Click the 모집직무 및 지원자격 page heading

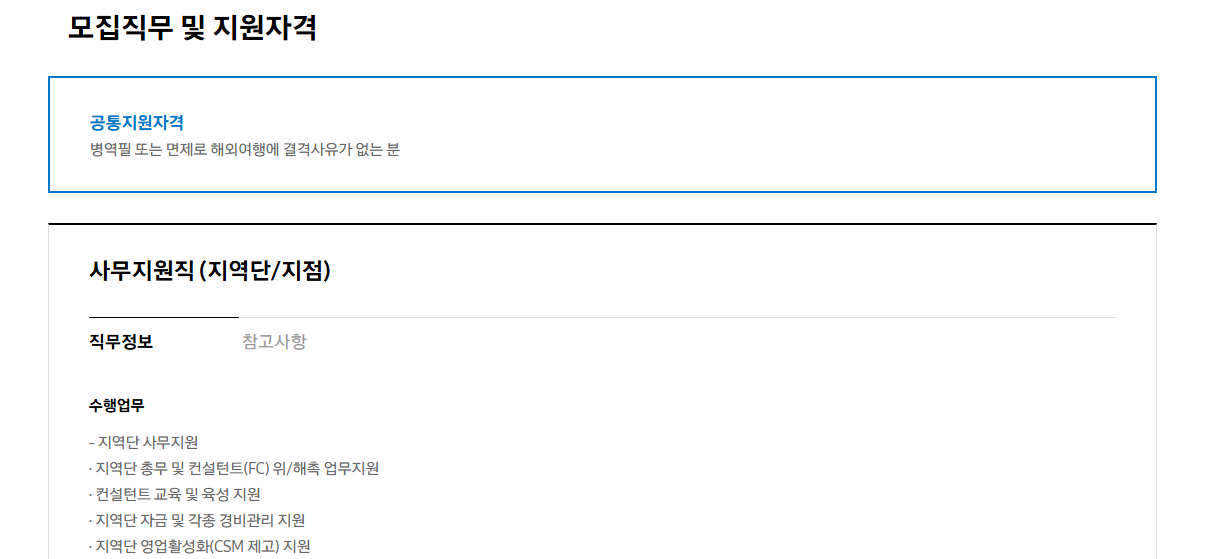click(x=192, y=28)
